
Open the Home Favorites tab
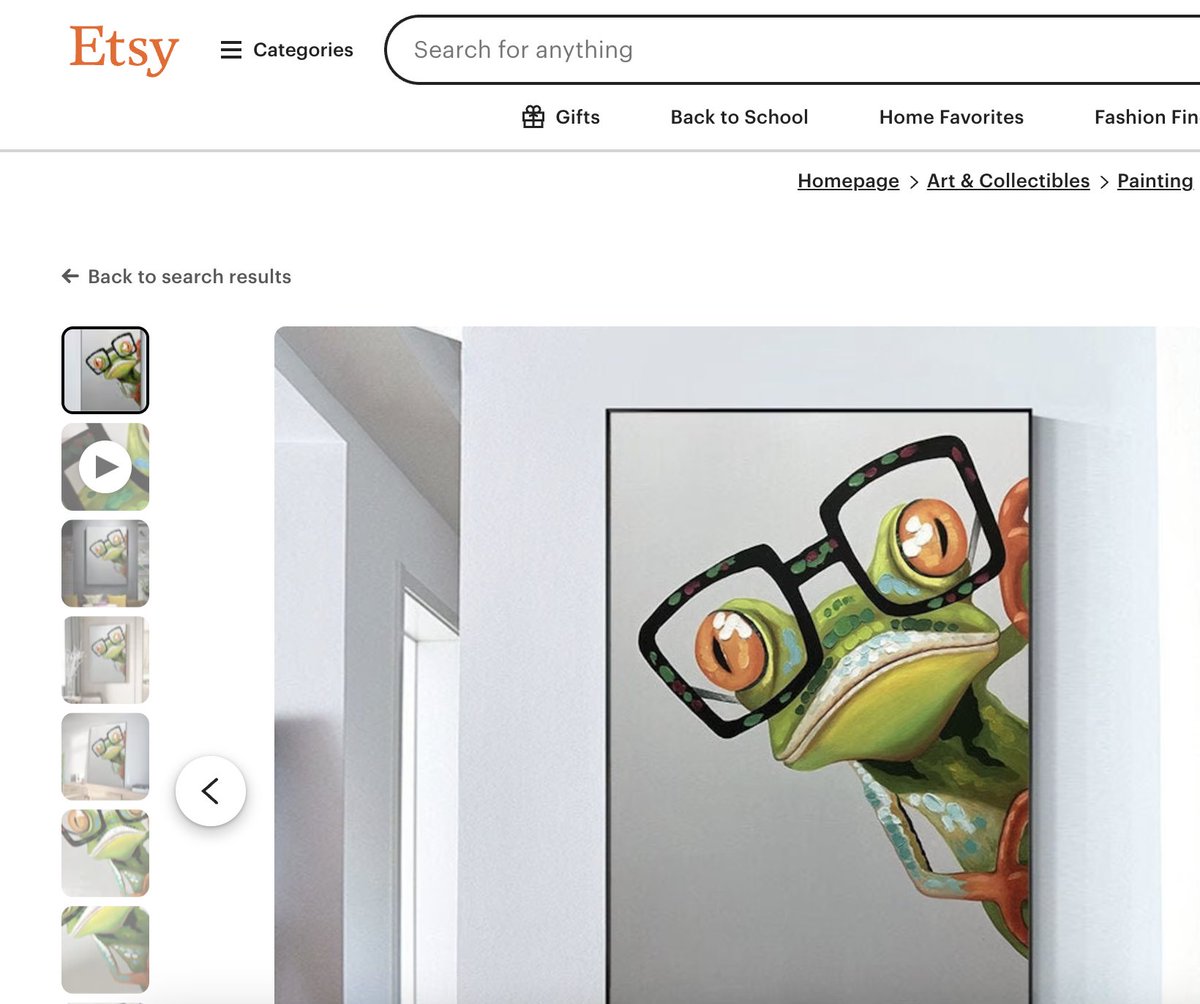951,117
